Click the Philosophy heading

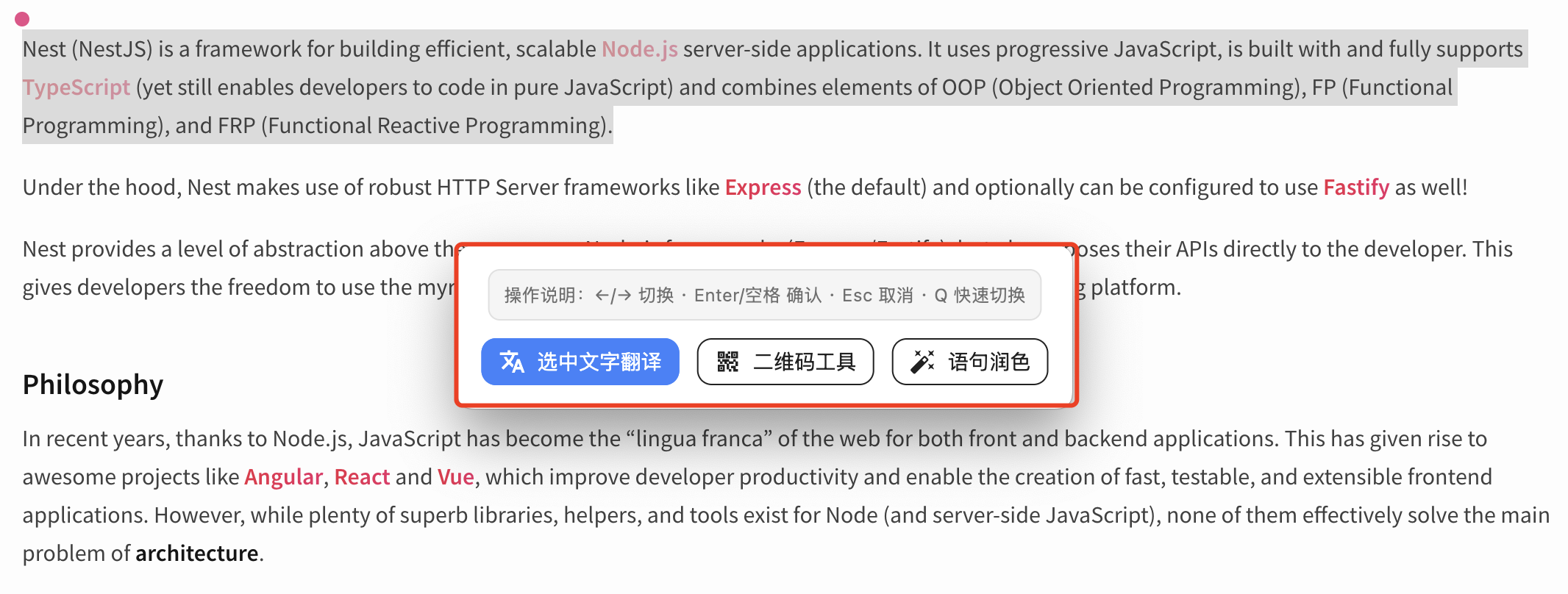93,384
